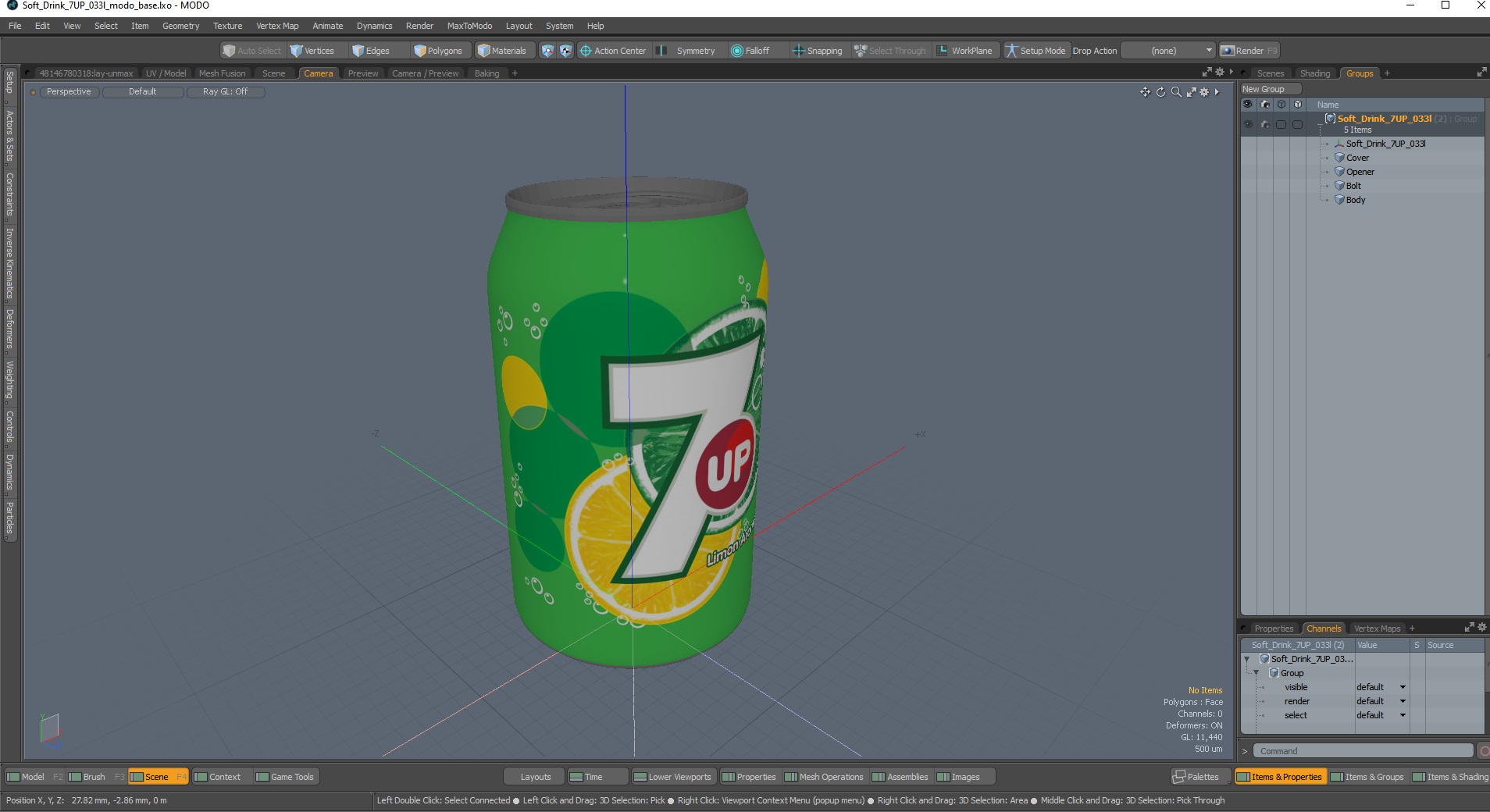Viewport: 1490px width, 812px height.
Task: Collapse the Group node in Channels
Action: point(1257,673)
